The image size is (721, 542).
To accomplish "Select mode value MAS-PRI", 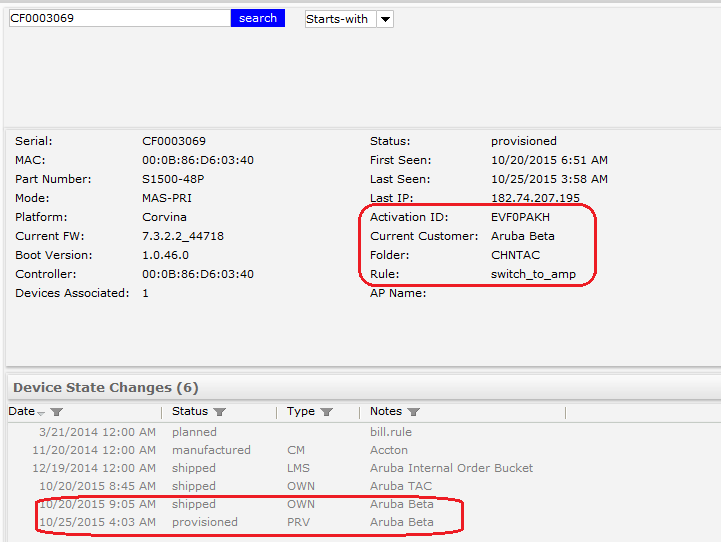I will (167, 198).
